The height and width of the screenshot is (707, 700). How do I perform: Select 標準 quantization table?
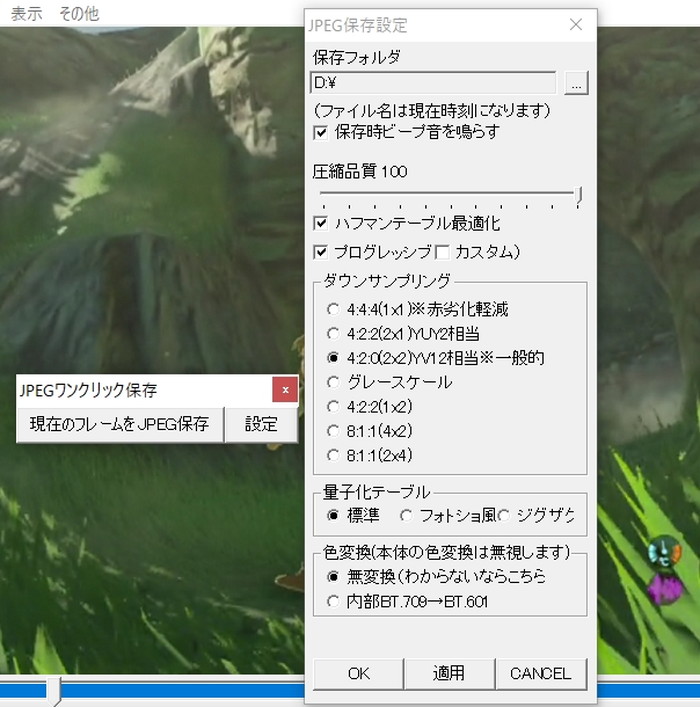click(x=353, y=515)
